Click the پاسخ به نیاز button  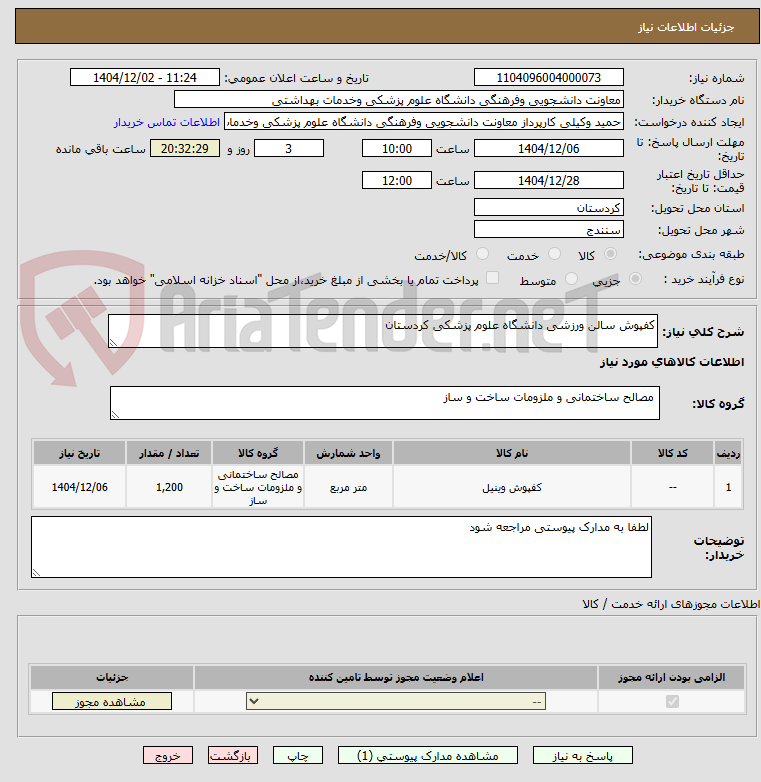click(x=582, y=756)
